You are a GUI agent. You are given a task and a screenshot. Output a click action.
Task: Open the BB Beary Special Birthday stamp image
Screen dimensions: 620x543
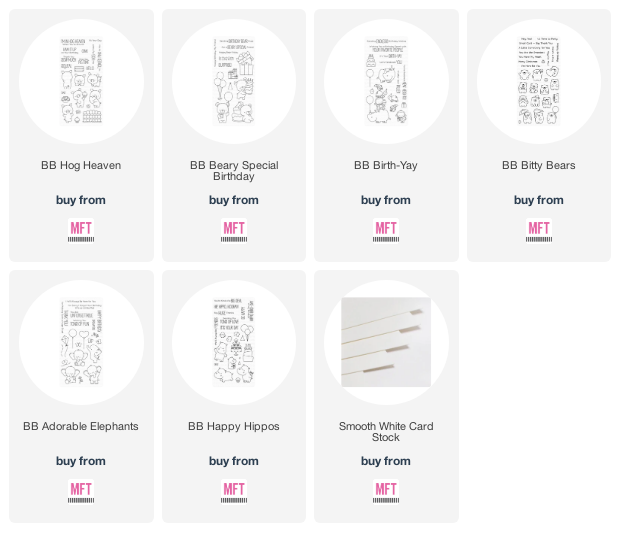click(x=234, y=81)
